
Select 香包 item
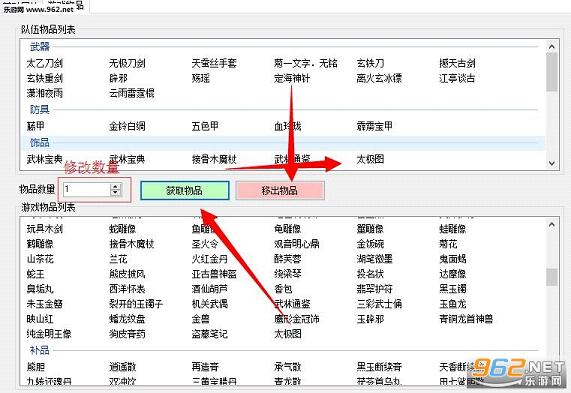coord(283,289)
